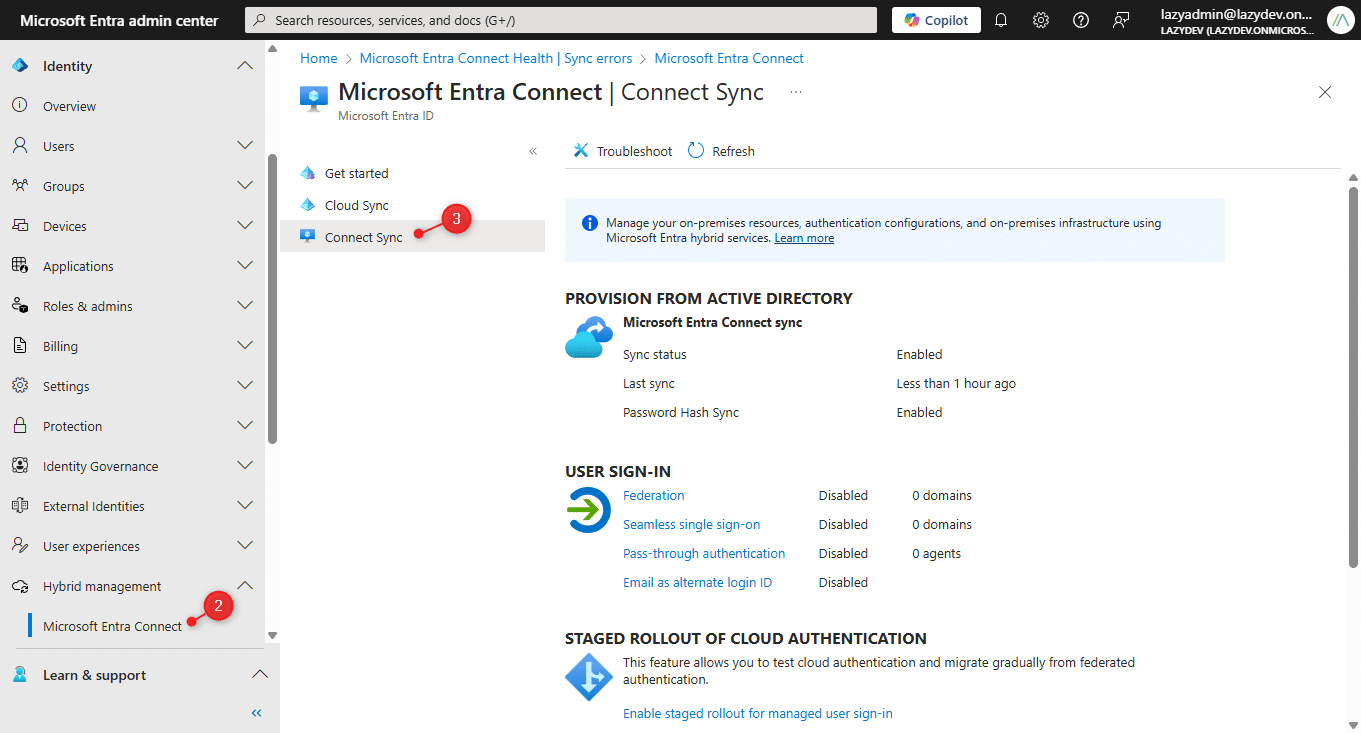Collapse the inner menu with the chevron

533,150
